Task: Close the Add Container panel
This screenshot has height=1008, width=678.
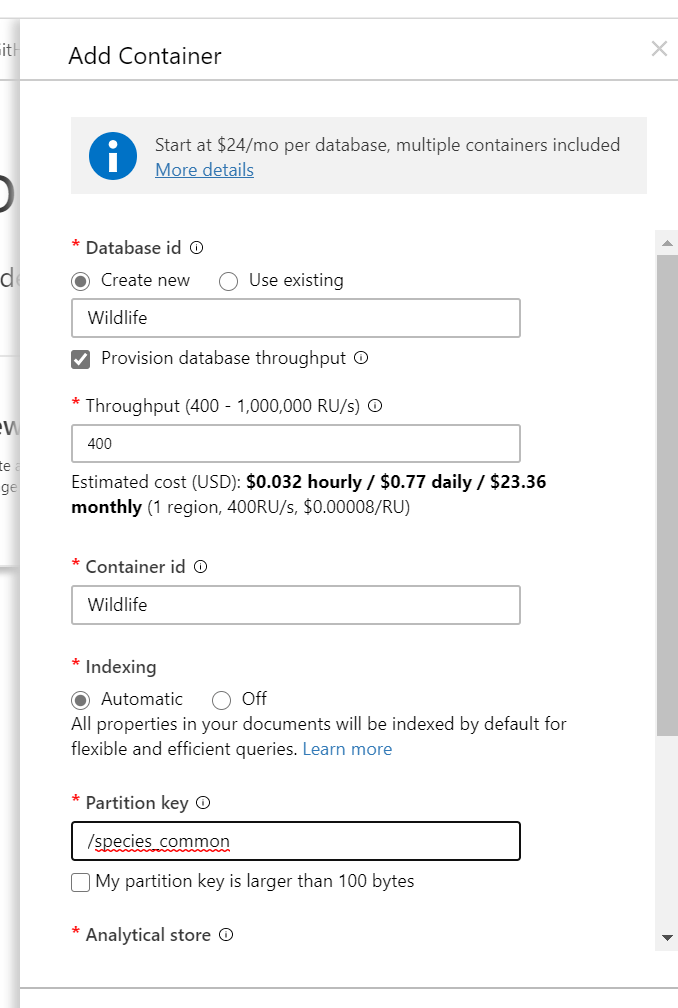Action: pos(659,49)
